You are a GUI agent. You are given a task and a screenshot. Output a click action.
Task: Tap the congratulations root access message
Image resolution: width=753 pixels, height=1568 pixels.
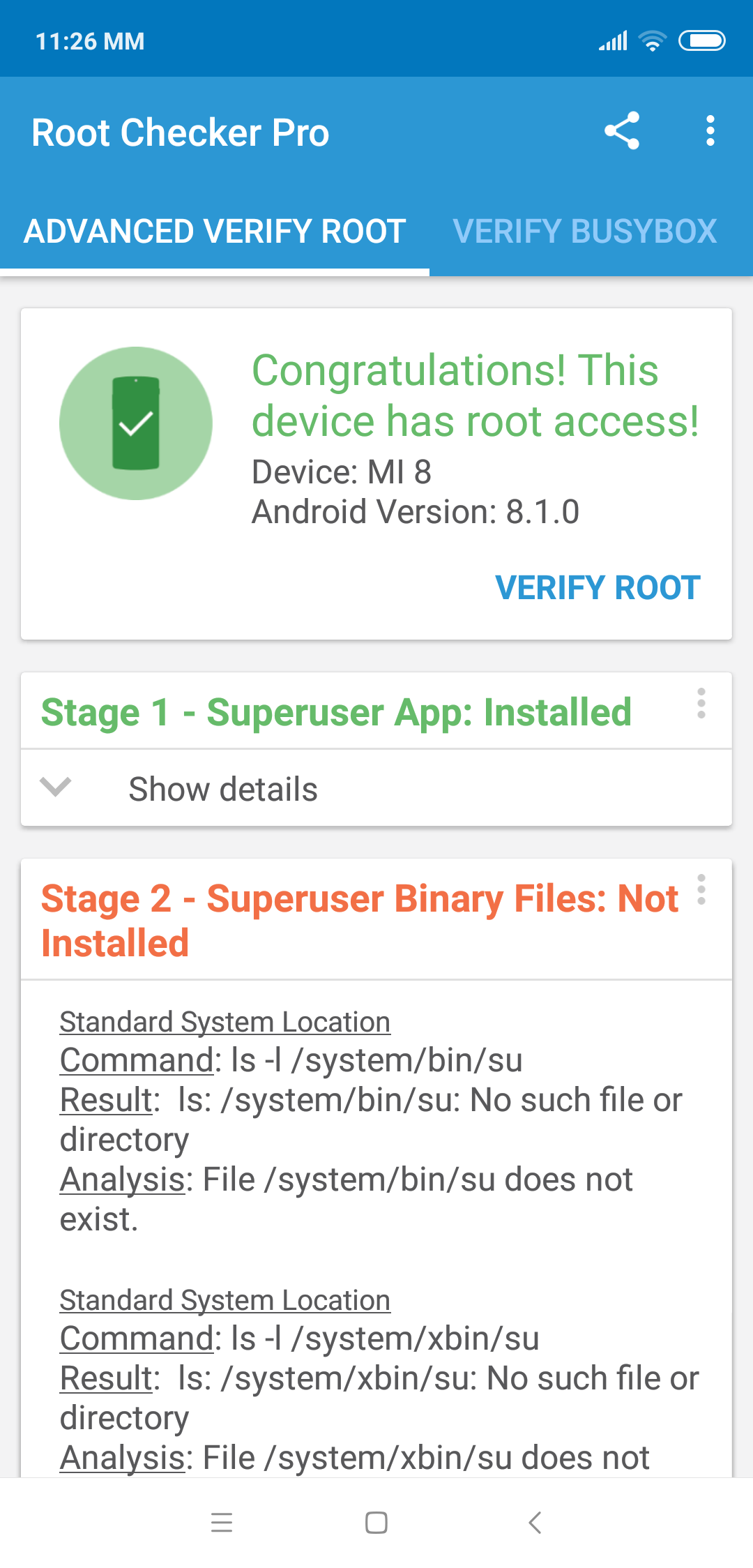476,395
